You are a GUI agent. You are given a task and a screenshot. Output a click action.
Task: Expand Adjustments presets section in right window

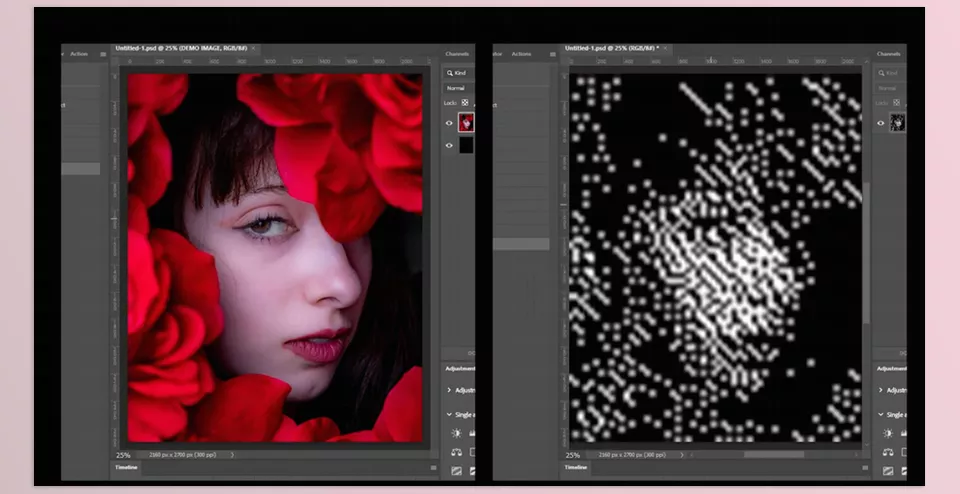pos(880,390)
